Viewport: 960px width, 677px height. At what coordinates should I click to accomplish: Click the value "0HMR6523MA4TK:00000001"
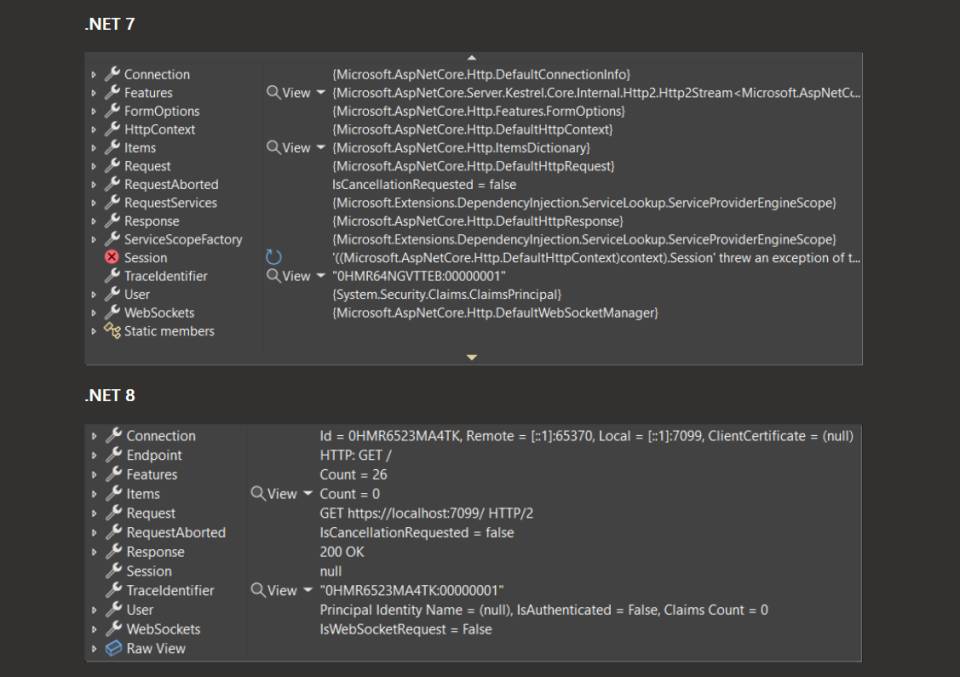point(411,591)
